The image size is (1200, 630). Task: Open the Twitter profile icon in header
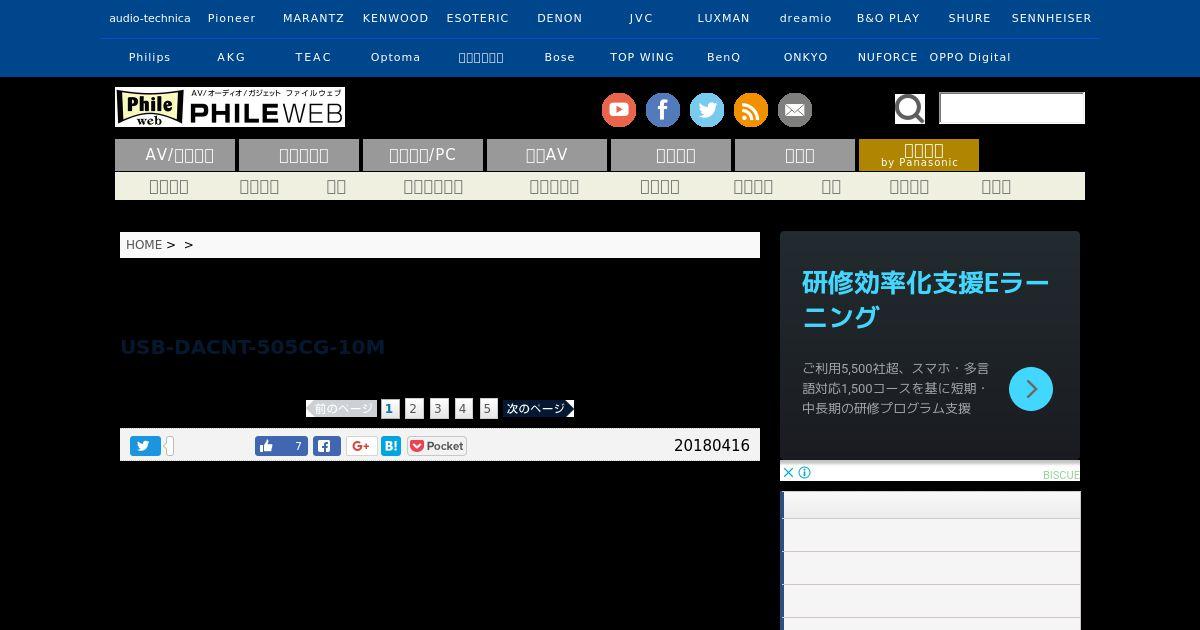[707, 110]
